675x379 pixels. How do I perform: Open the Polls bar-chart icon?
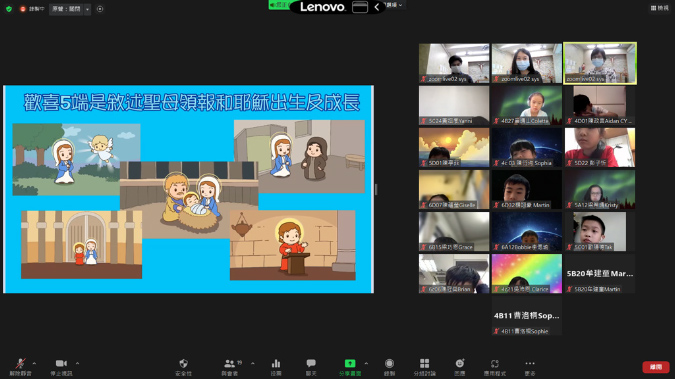click(x=276, y=363)
